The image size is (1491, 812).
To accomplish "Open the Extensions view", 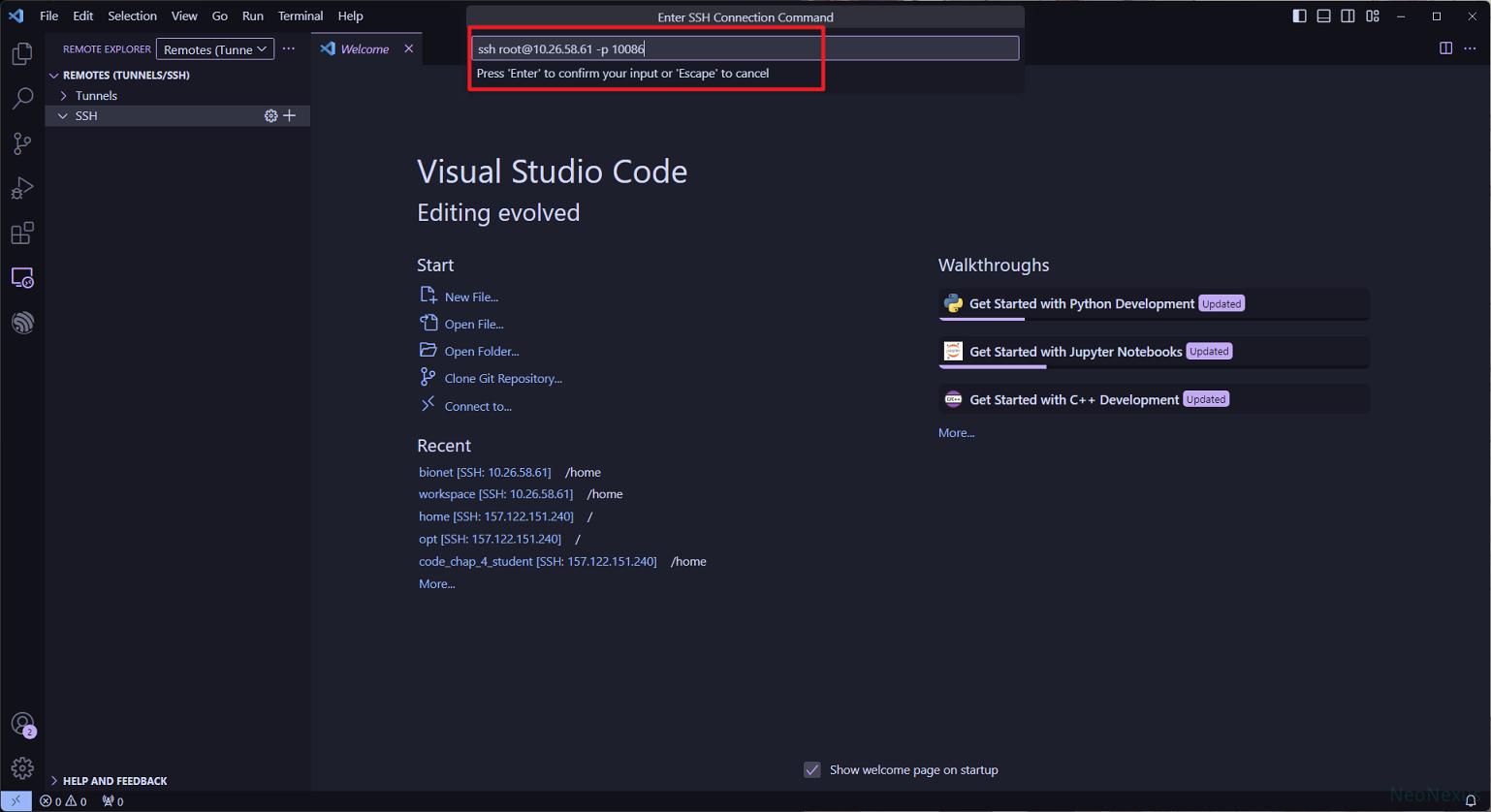I will point(22,234).
